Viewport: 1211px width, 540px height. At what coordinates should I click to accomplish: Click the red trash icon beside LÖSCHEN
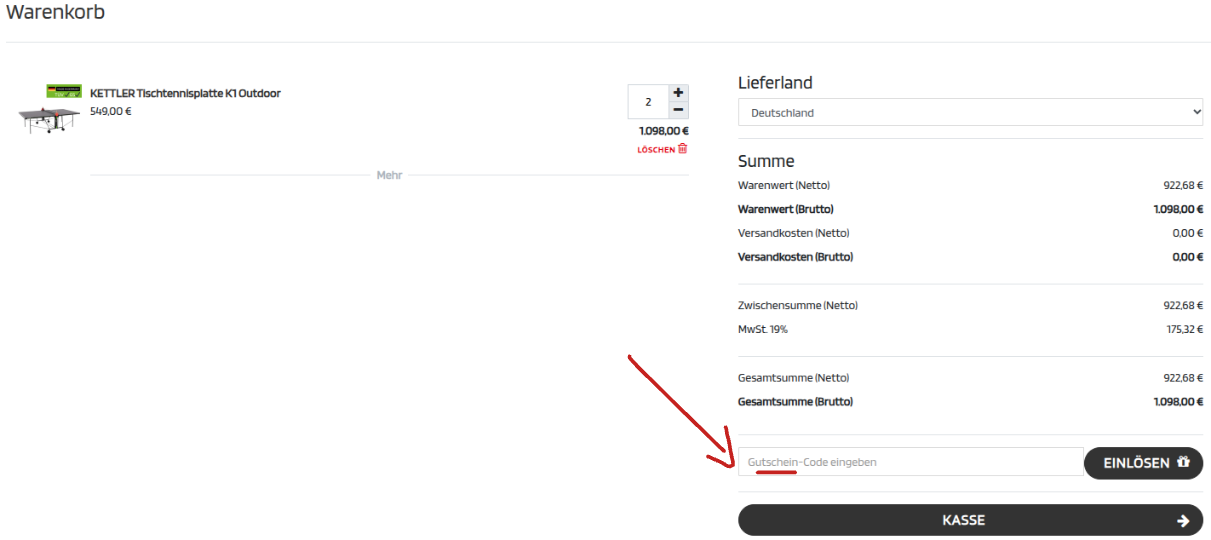[683, 149]
